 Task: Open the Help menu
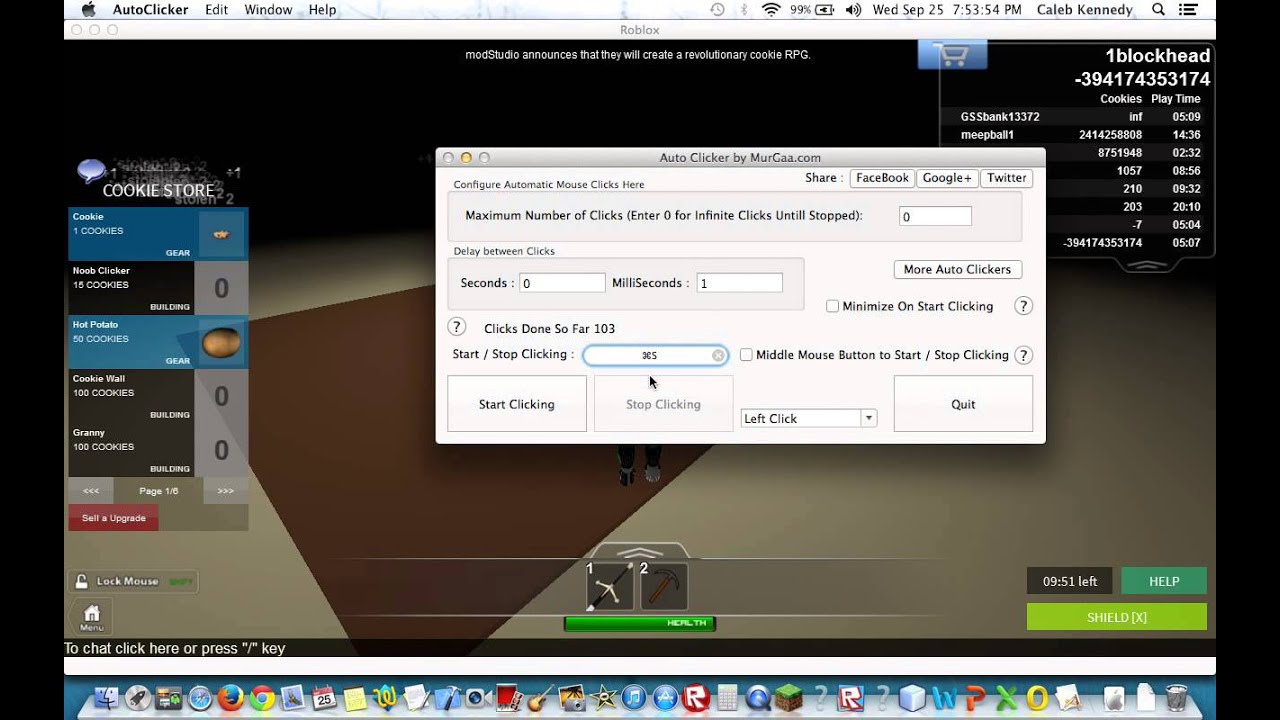322,10
